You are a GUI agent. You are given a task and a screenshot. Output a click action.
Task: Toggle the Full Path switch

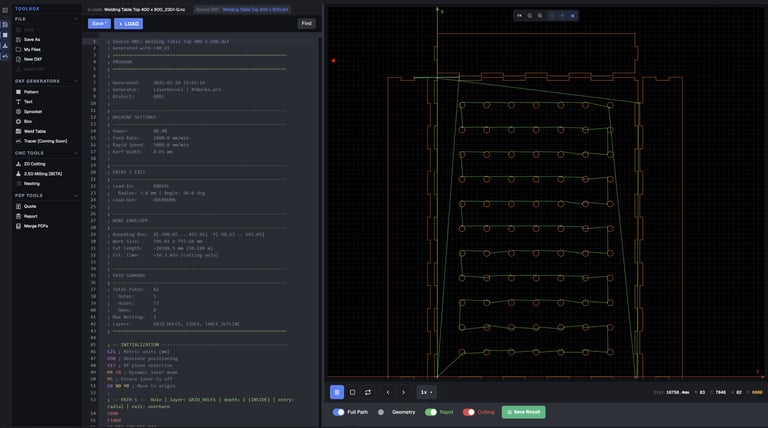pos(339,412)
